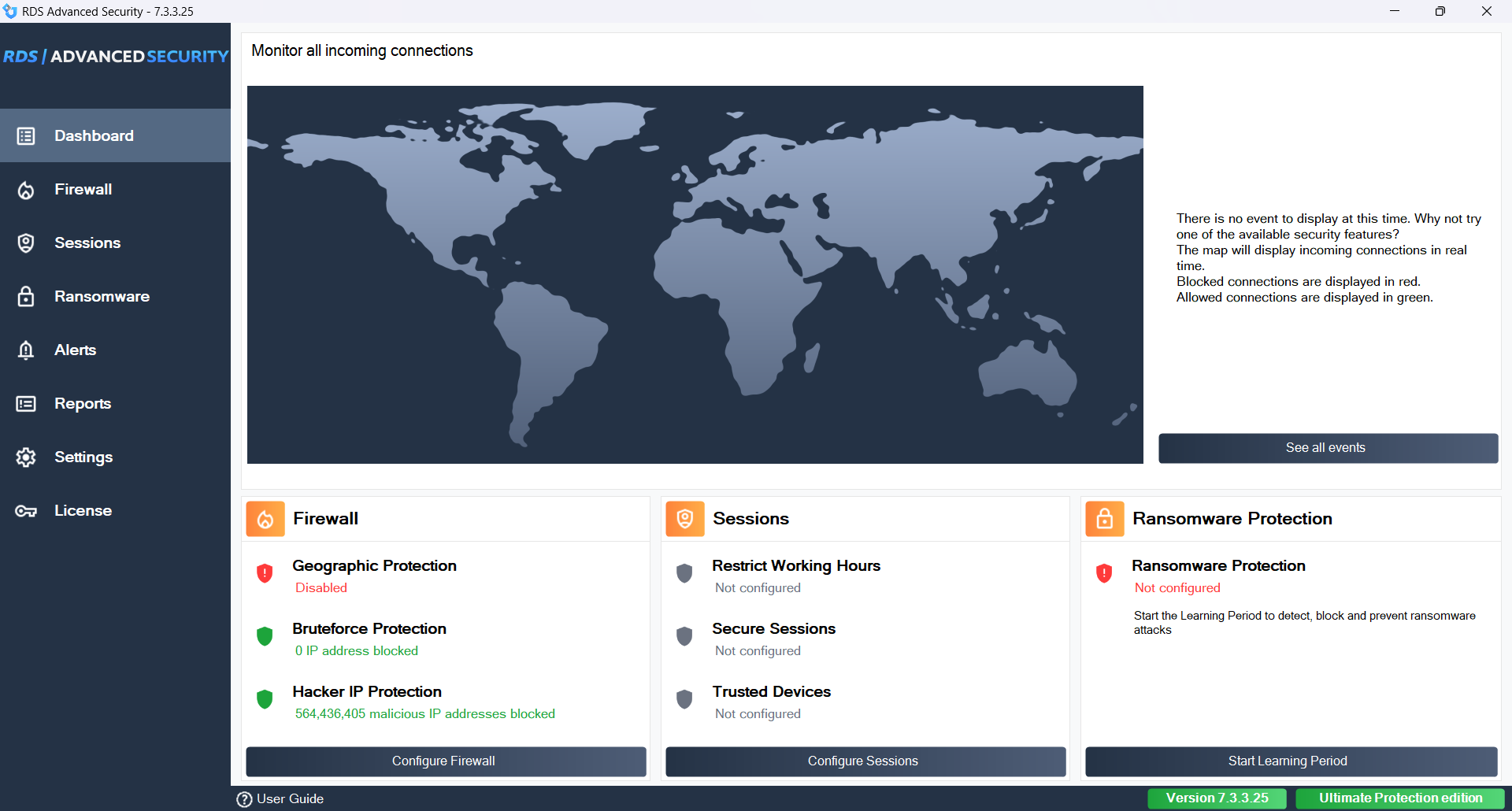Click red shield beside Geographic Protection

[265, 573]
